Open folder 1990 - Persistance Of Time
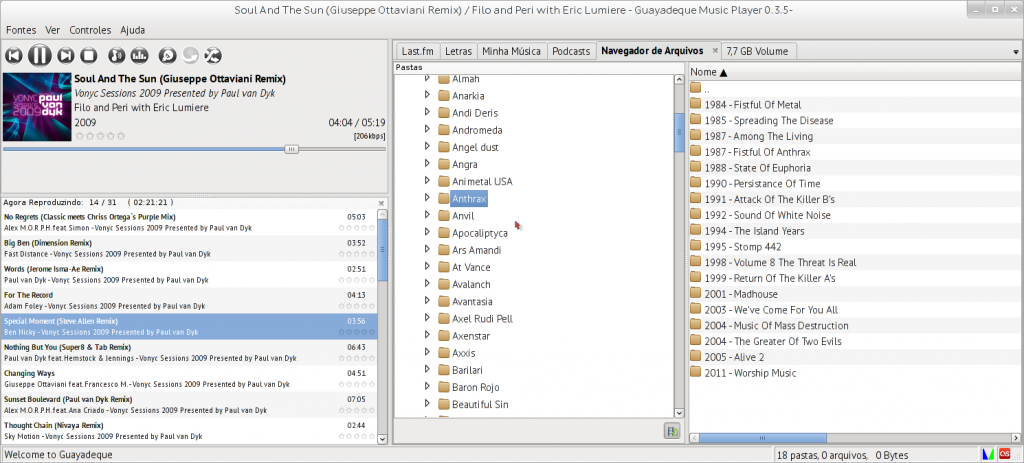Screen dimensions: 1024x463 point(762,184)
